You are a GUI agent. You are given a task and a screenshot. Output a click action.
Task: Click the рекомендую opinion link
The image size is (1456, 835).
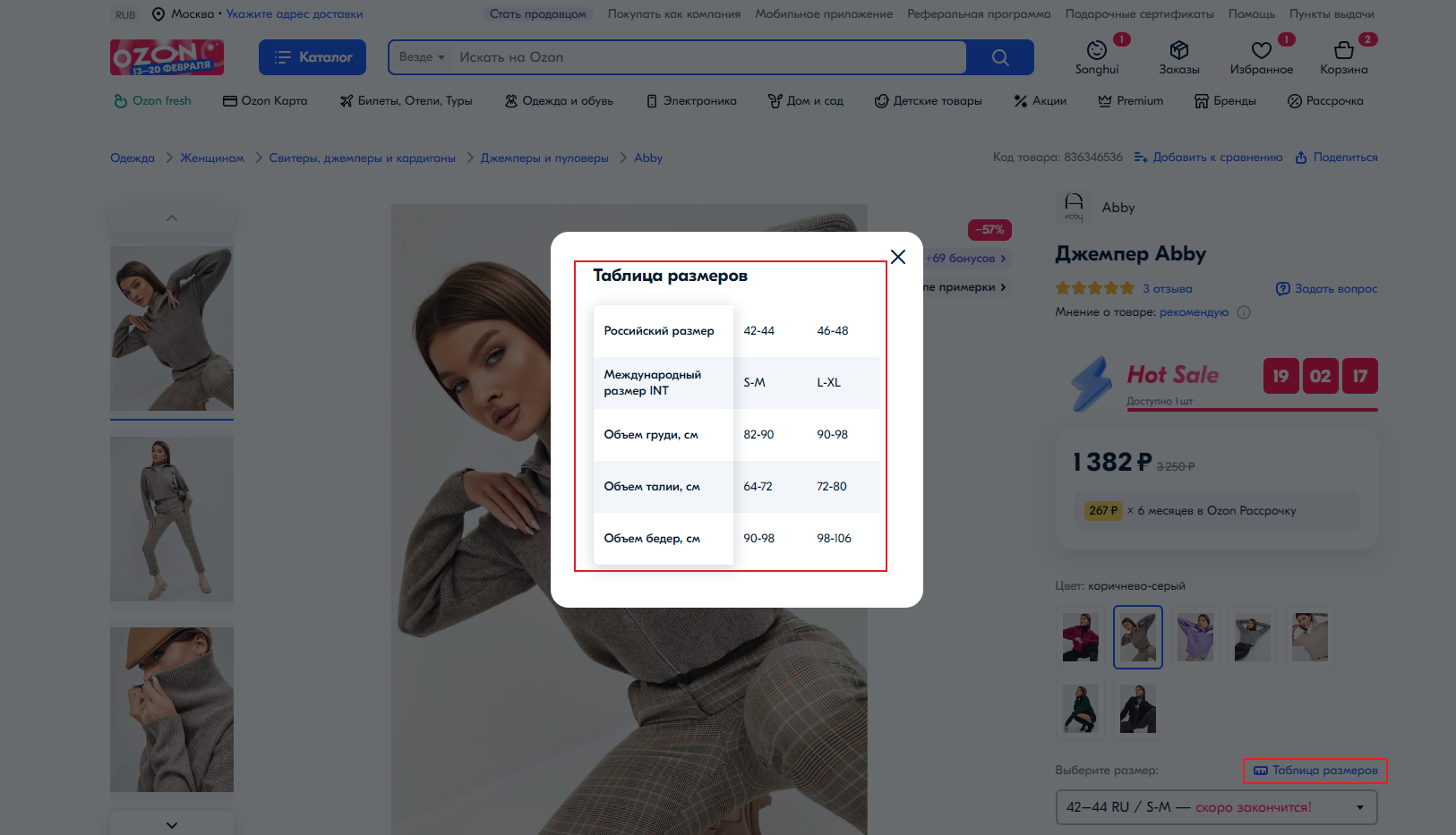coord(1194,312)
